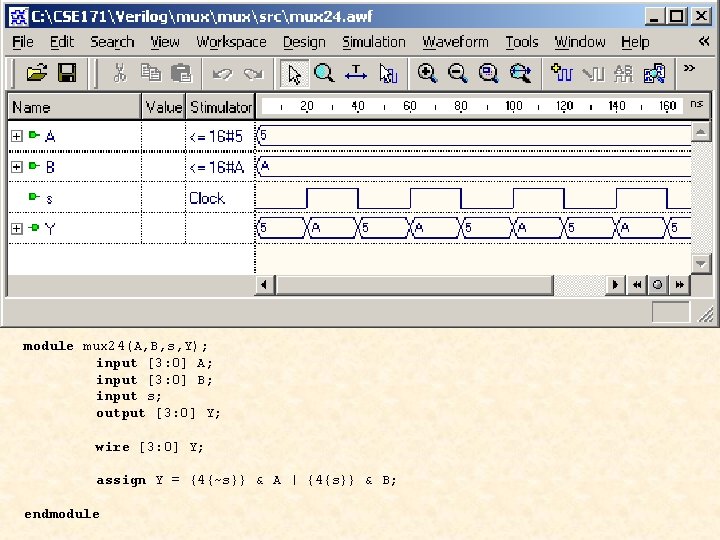Expand bus signal B
Viewport: 720px width, 540px height.
click(17, 167)
